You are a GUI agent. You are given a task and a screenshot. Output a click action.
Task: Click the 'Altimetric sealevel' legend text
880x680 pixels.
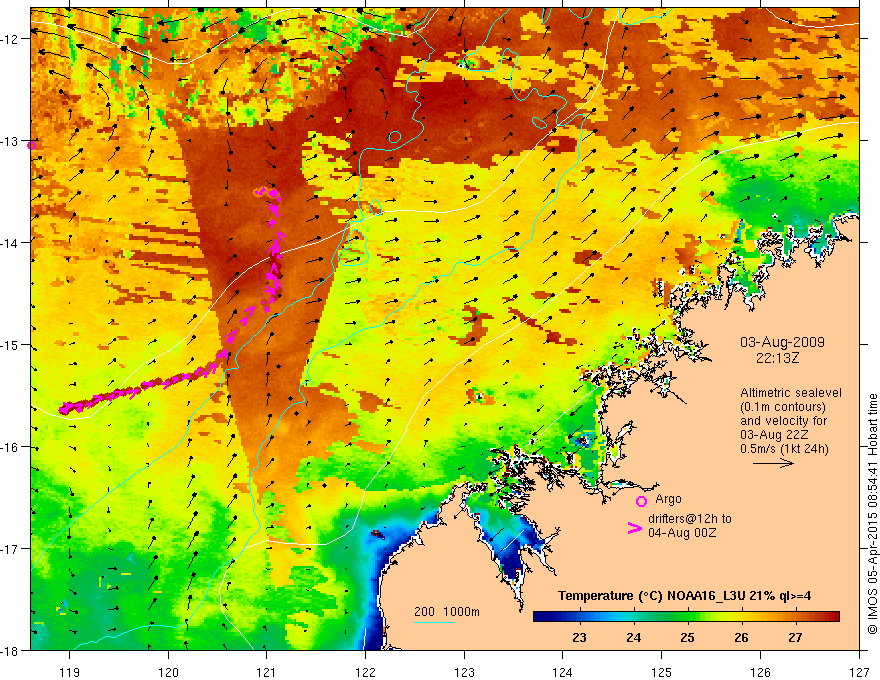(791, 393)
